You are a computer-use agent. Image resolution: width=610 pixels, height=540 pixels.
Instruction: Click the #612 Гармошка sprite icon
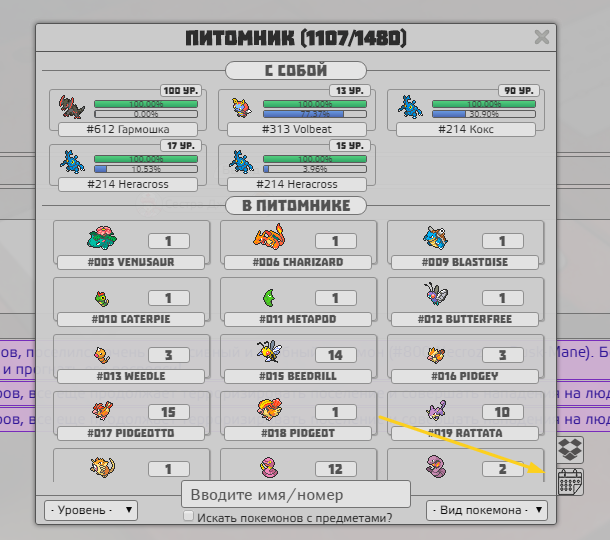[72, 107]
